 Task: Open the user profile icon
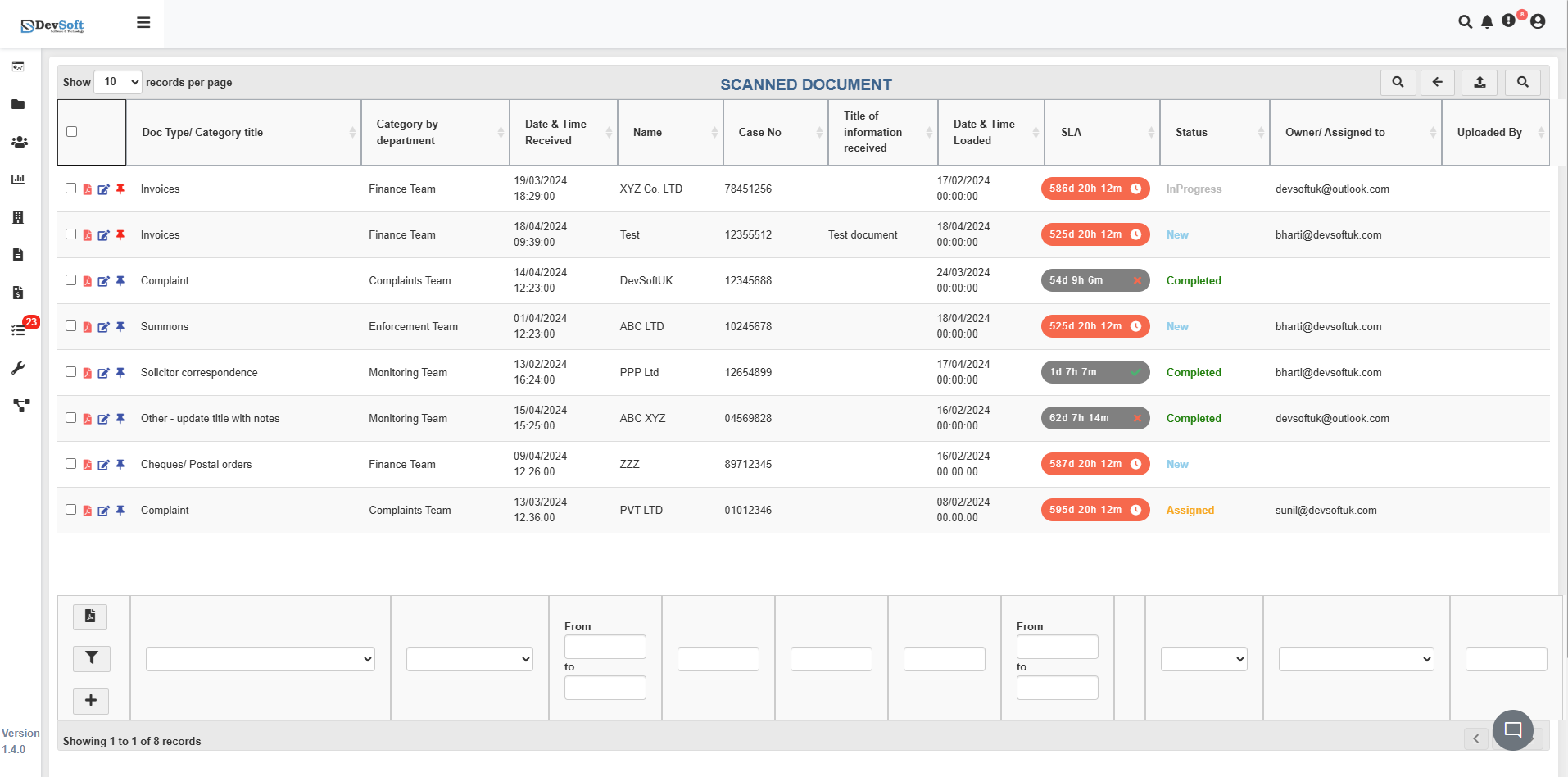click(1538, 22)
